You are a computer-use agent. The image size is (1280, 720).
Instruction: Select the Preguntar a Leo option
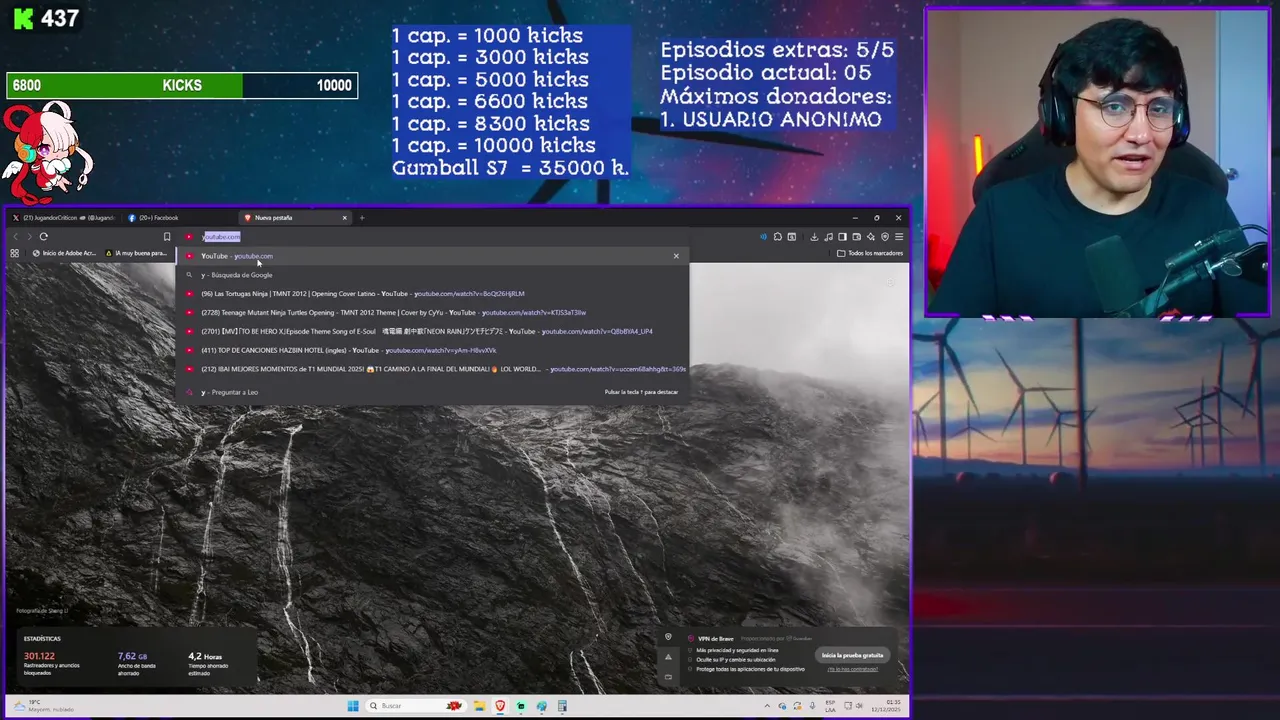pyautogui.click(x=434, y=392)
